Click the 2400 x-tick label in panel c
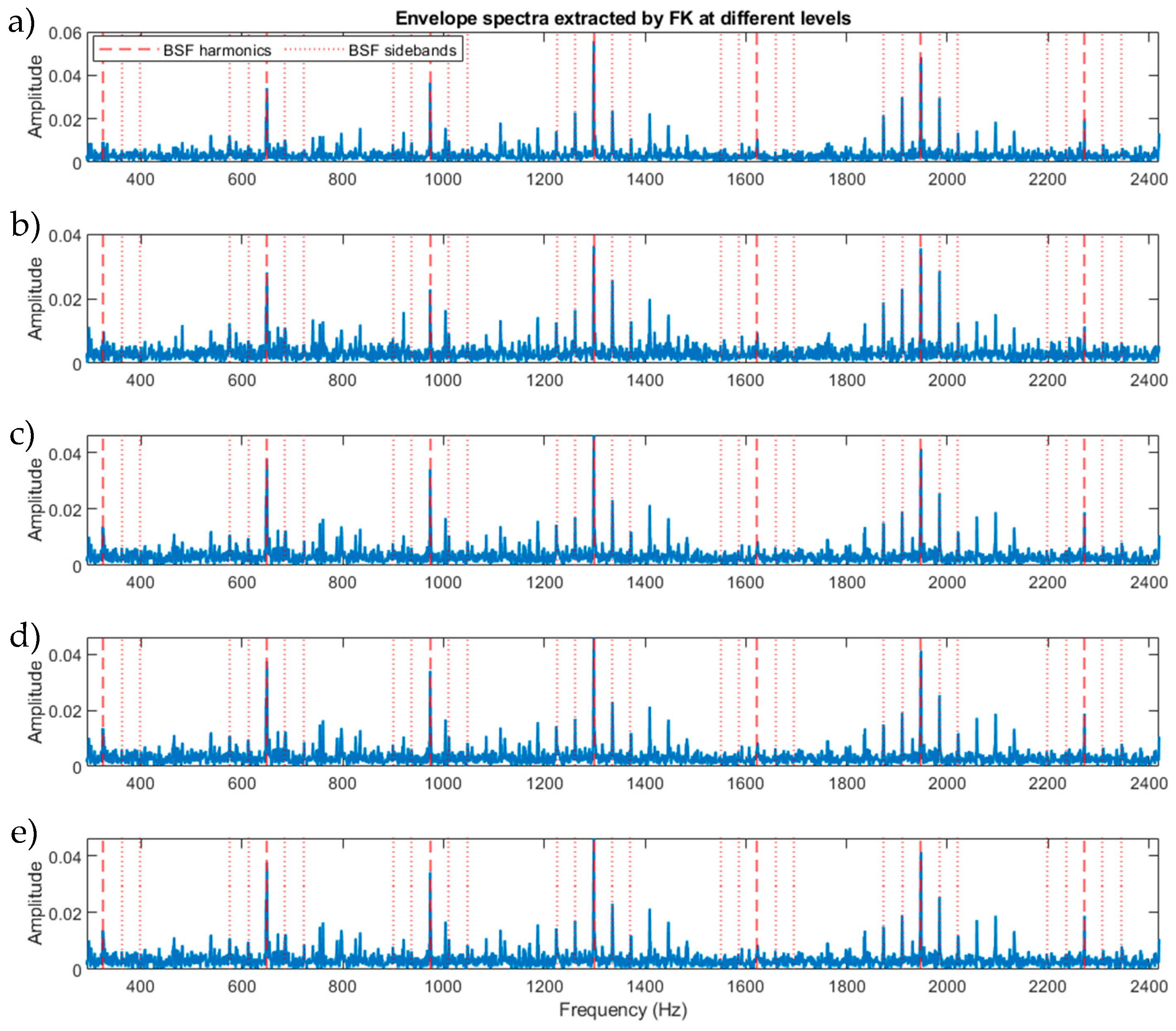Screen dimensions: 1176x1031 [1148, 582]
